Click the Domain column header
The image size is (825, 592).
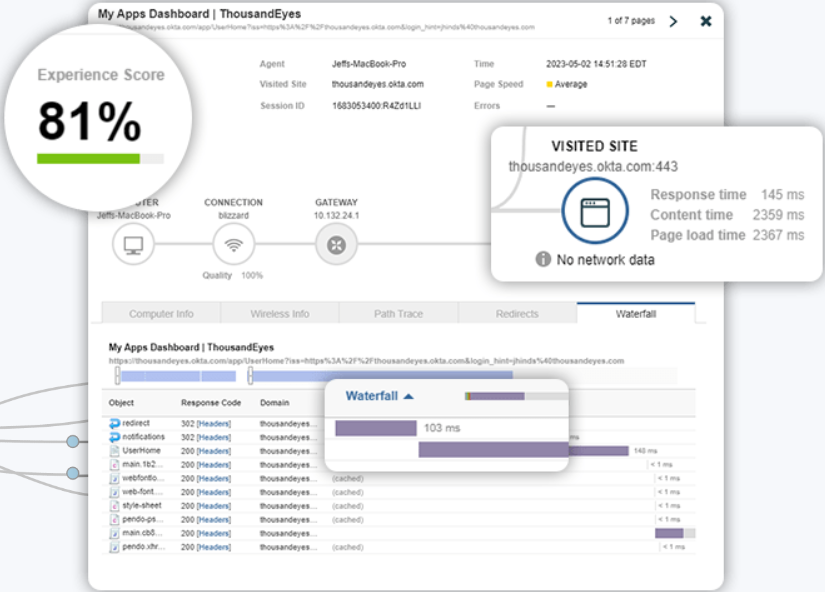[275, 403]
